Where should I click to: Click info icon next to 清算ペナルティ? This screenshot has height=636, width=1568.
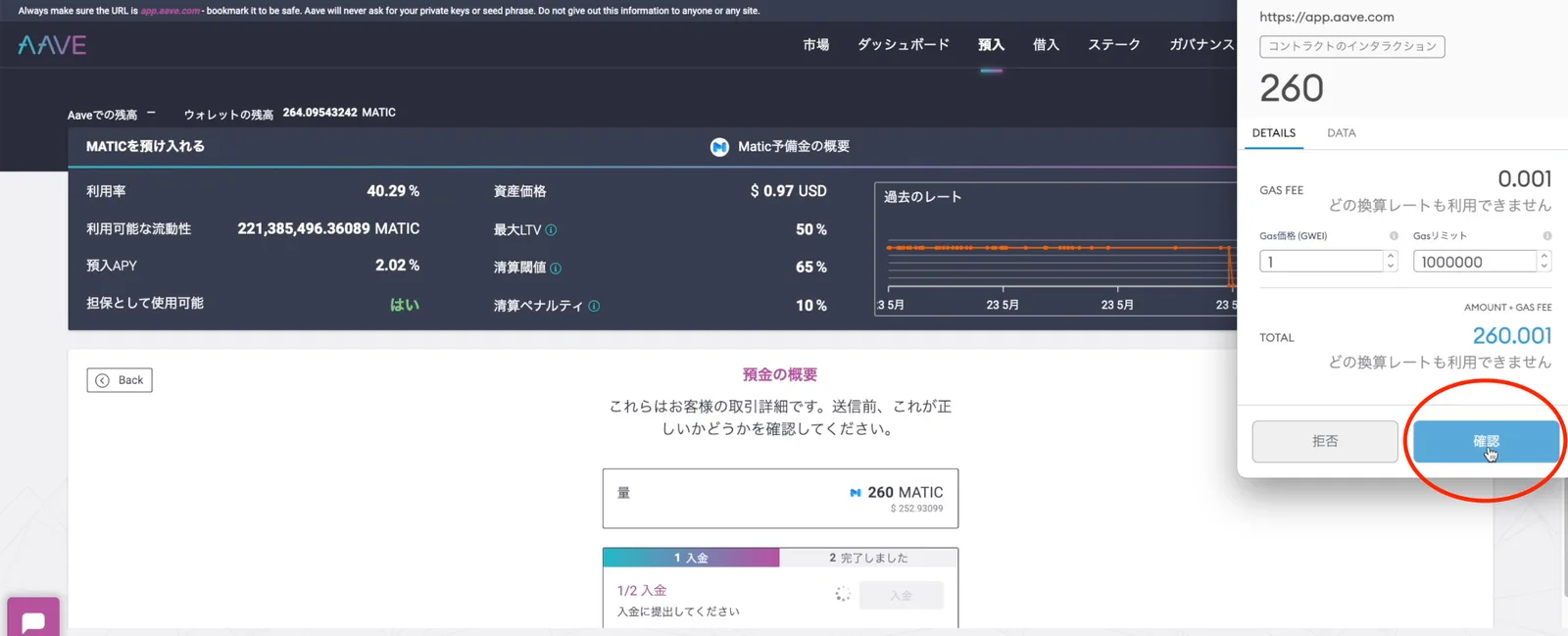pyautogui.click(x=594, y=306)
